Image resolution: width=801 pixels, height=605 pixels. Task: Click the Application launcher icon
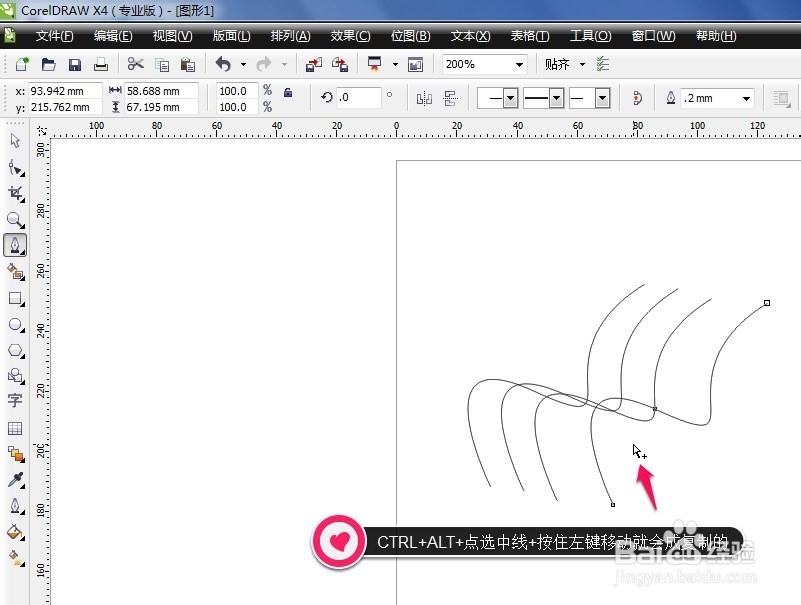pyautogui.click(x=374, y=64)
